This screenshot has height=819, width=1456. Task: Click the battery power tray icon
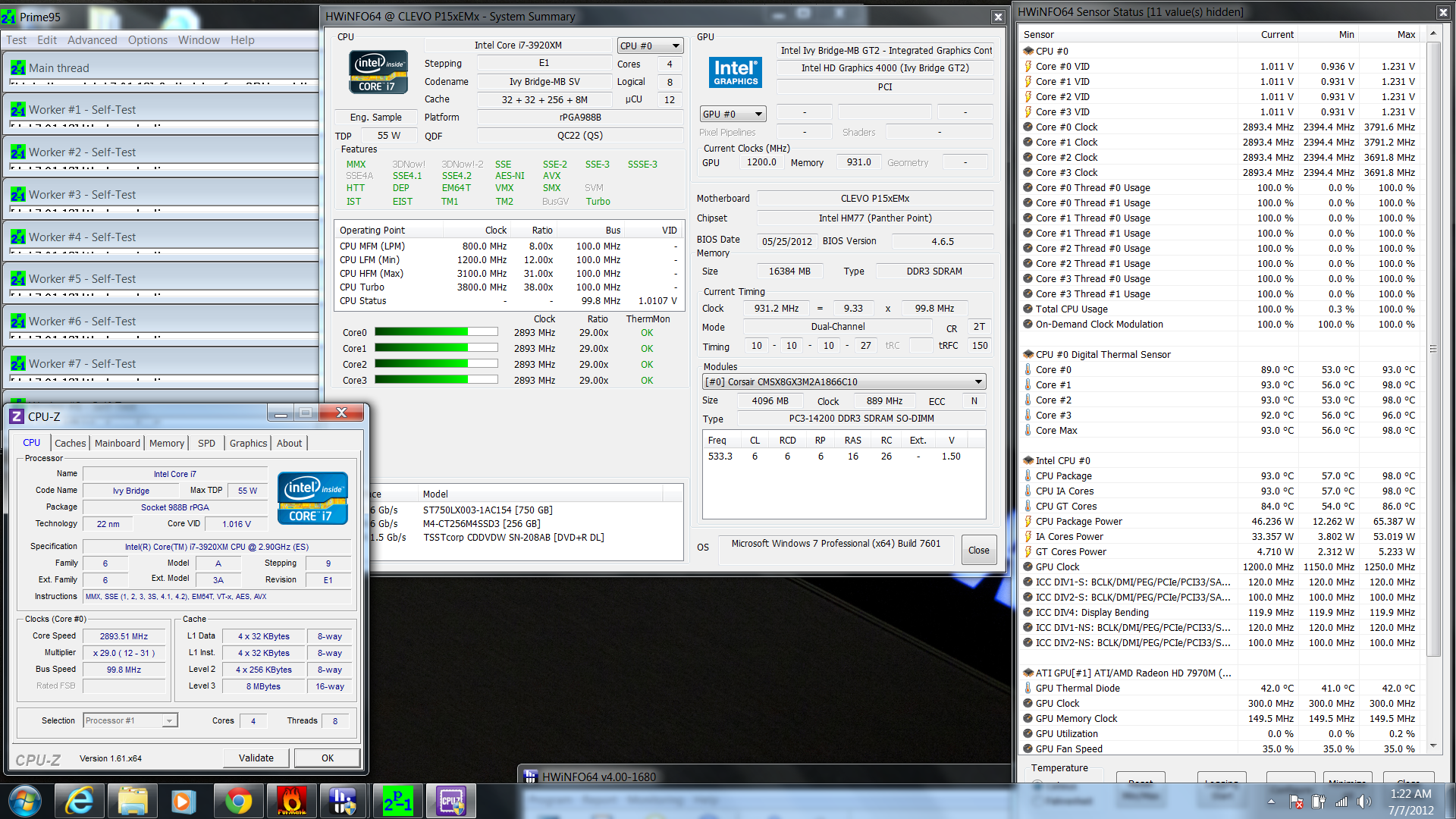(x=1318, y=802)
